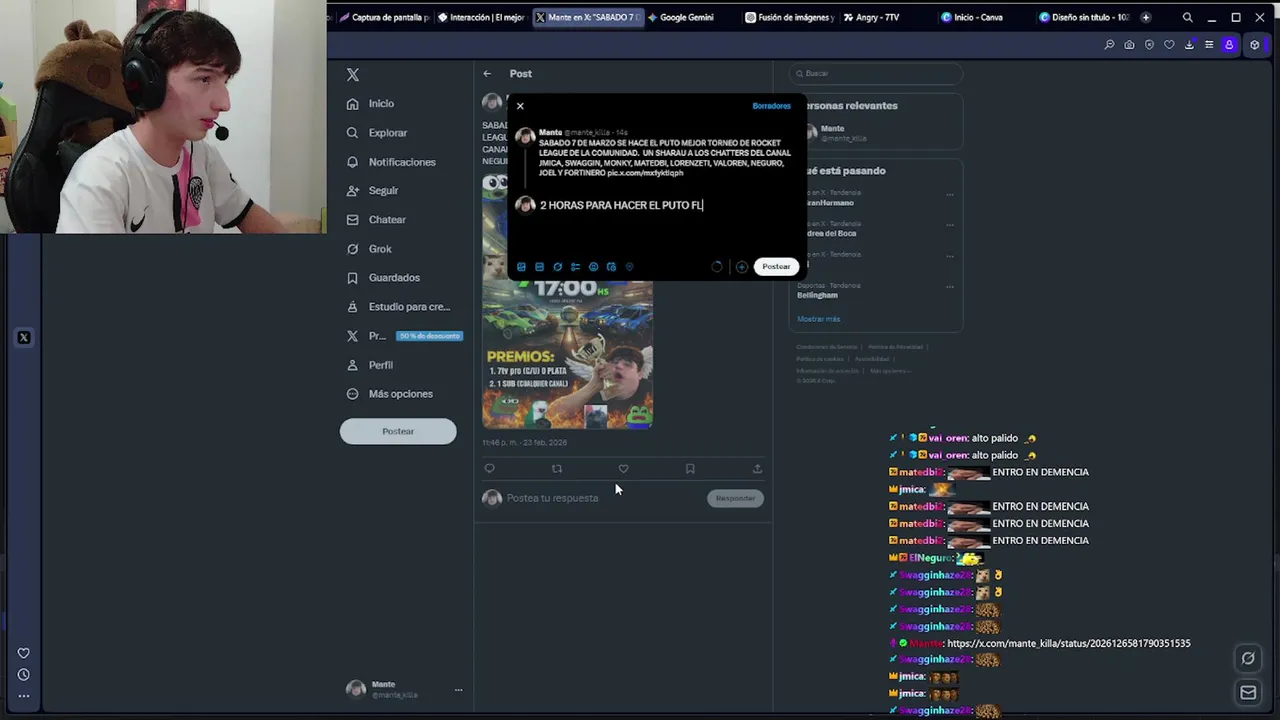This screenshot has width=1280, height=720.
Task: Open browser downloads icon
Action: click(1189, 45)
